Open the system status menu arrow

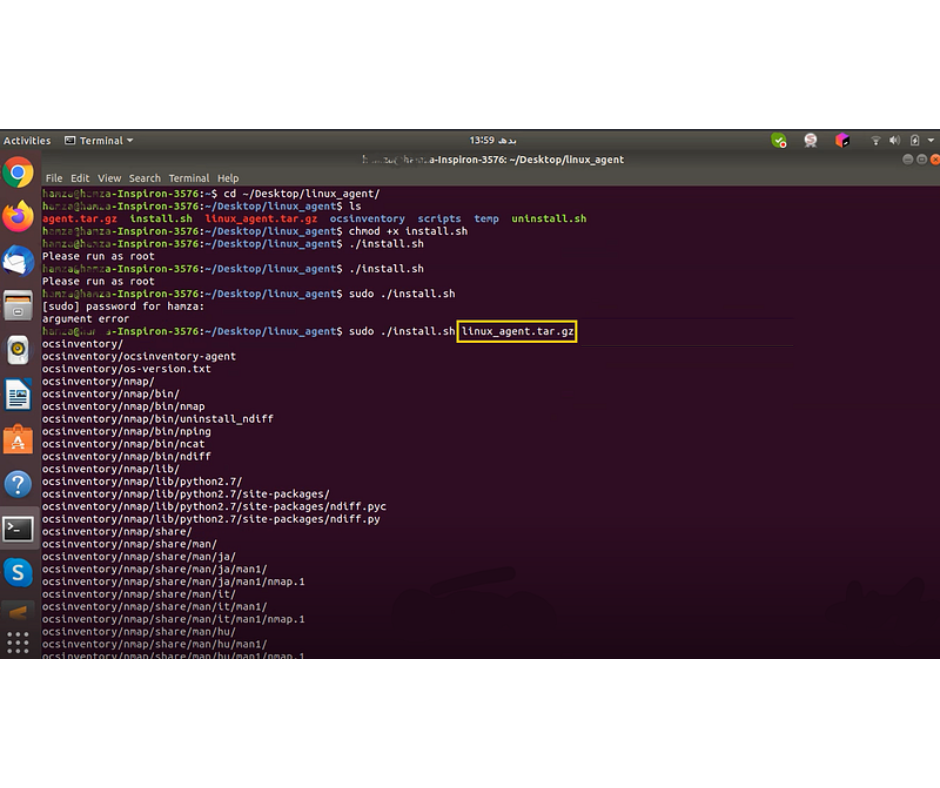point(931,141)
